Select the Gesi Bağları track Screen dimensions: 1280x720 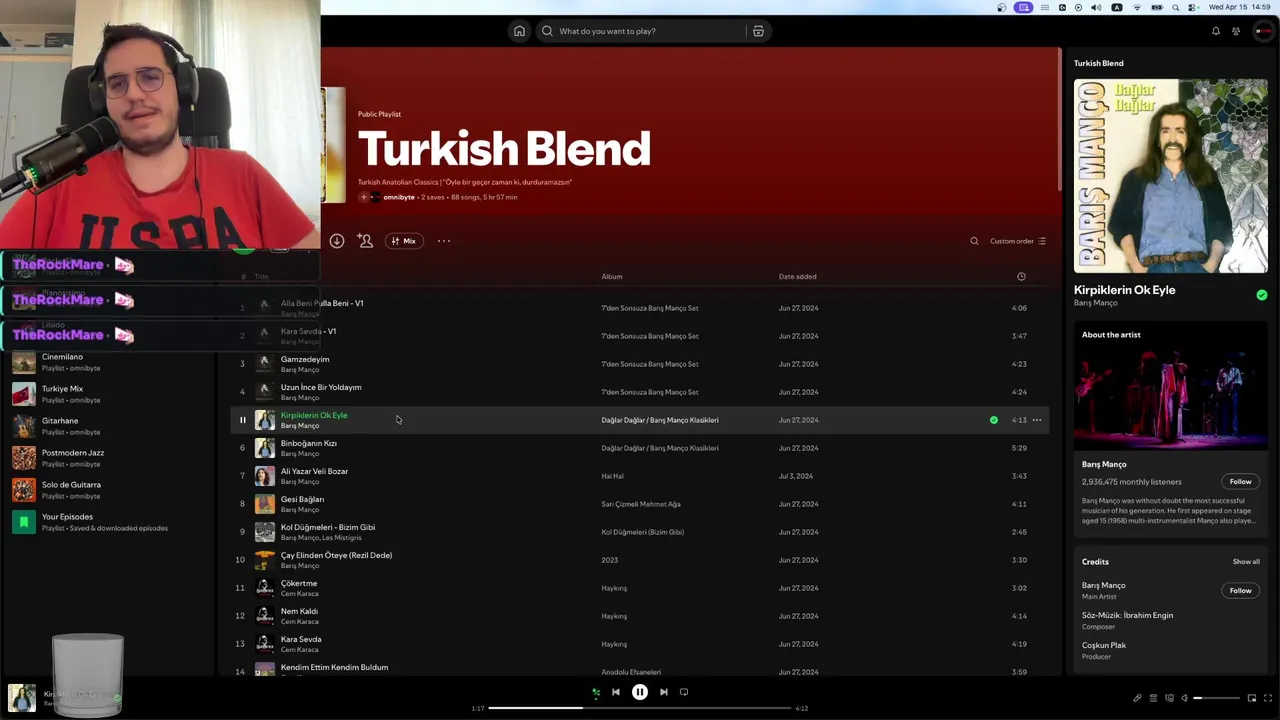640,504
